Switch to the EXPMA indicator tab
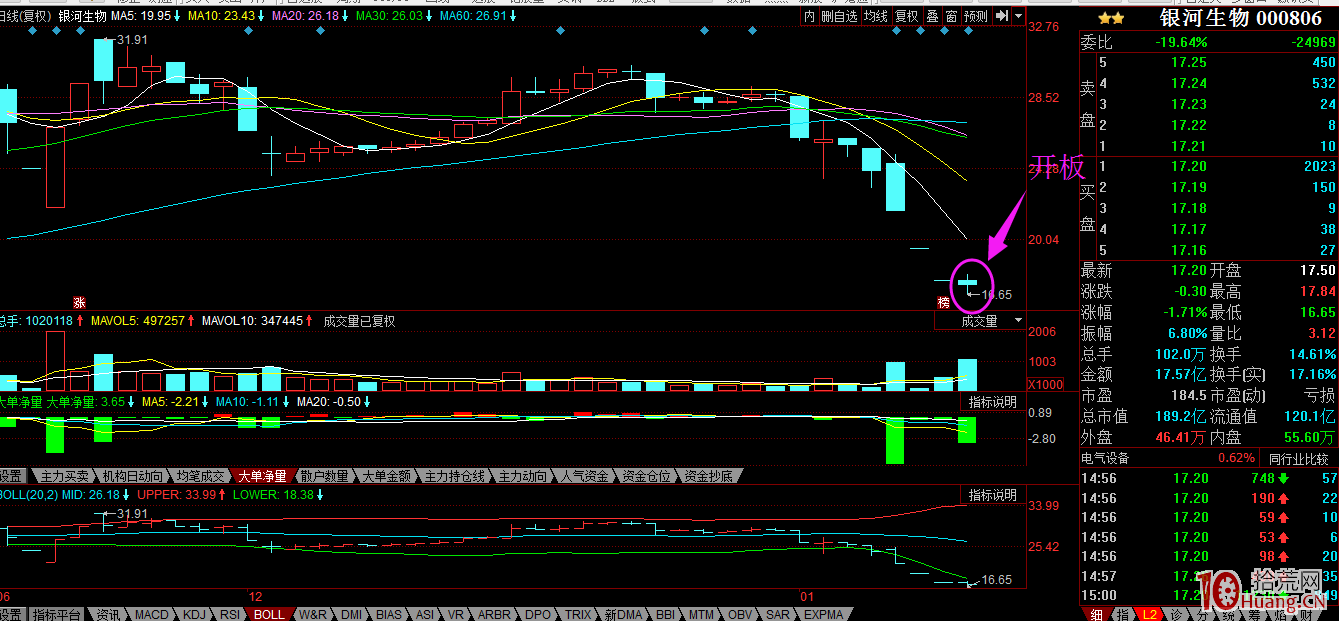 [823, 614]
